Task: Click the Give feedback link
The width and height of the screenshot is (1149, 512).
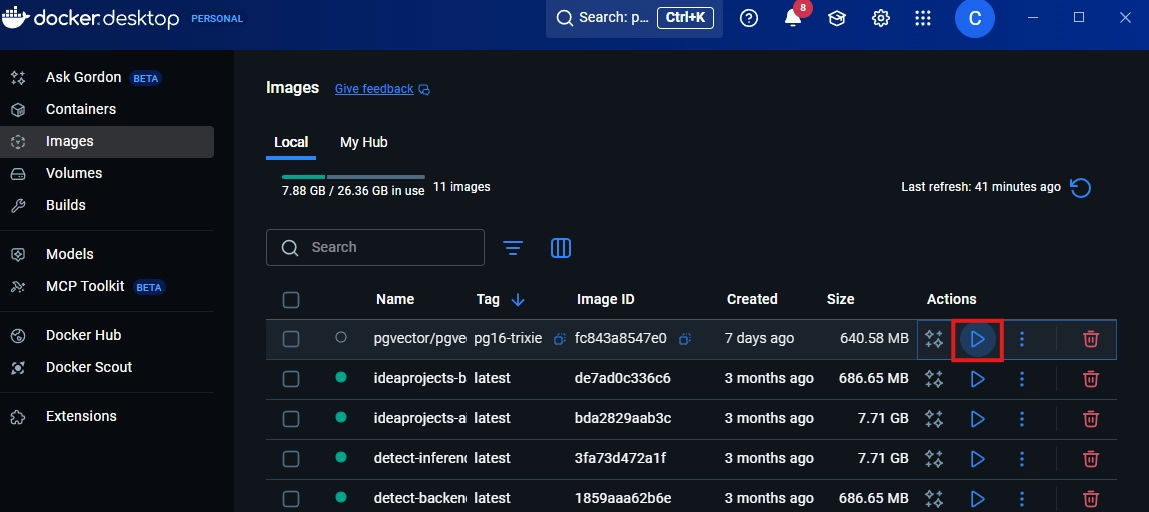Action: (374, 89)
